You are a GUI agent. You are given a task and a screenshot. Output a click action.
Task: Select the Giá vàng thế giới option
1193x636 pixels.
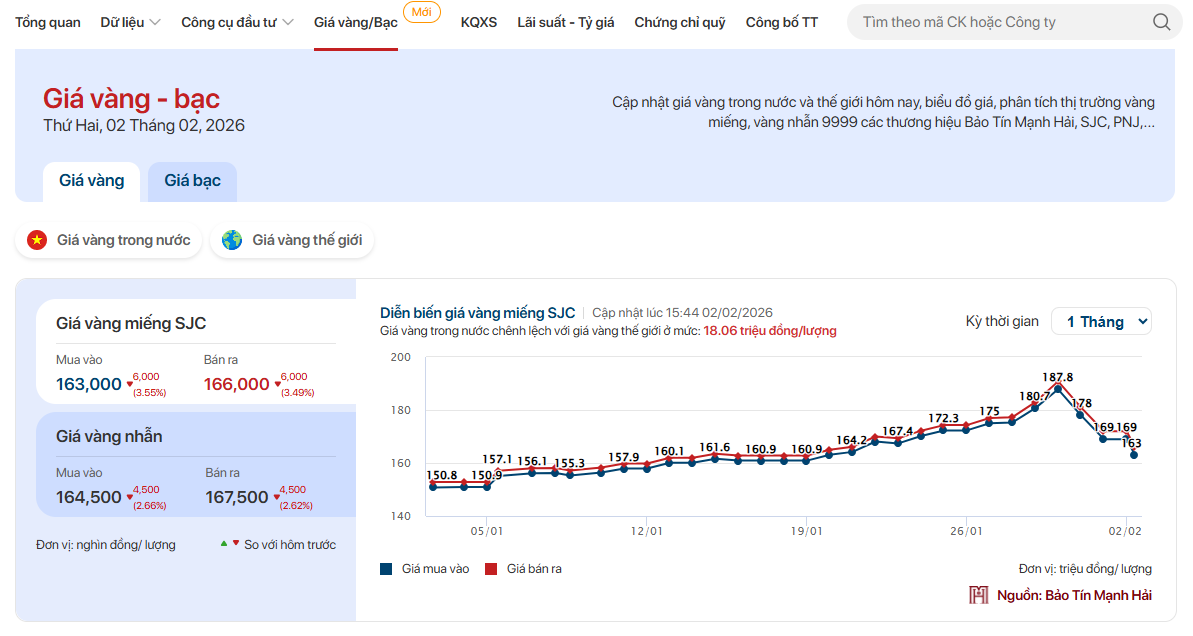click(x=292, y=240)
